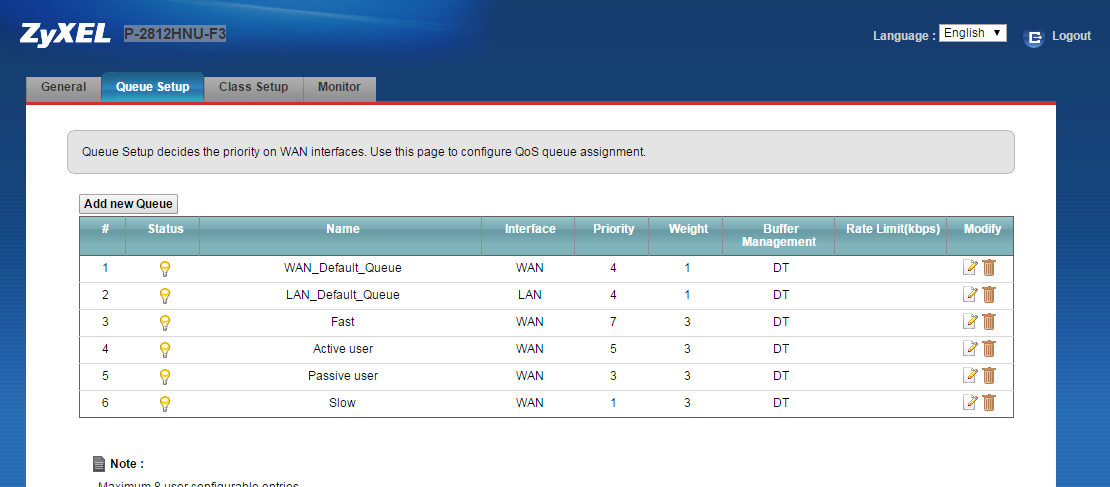
Task: Click the Priority column header
Action: click(x=613, y=229)
